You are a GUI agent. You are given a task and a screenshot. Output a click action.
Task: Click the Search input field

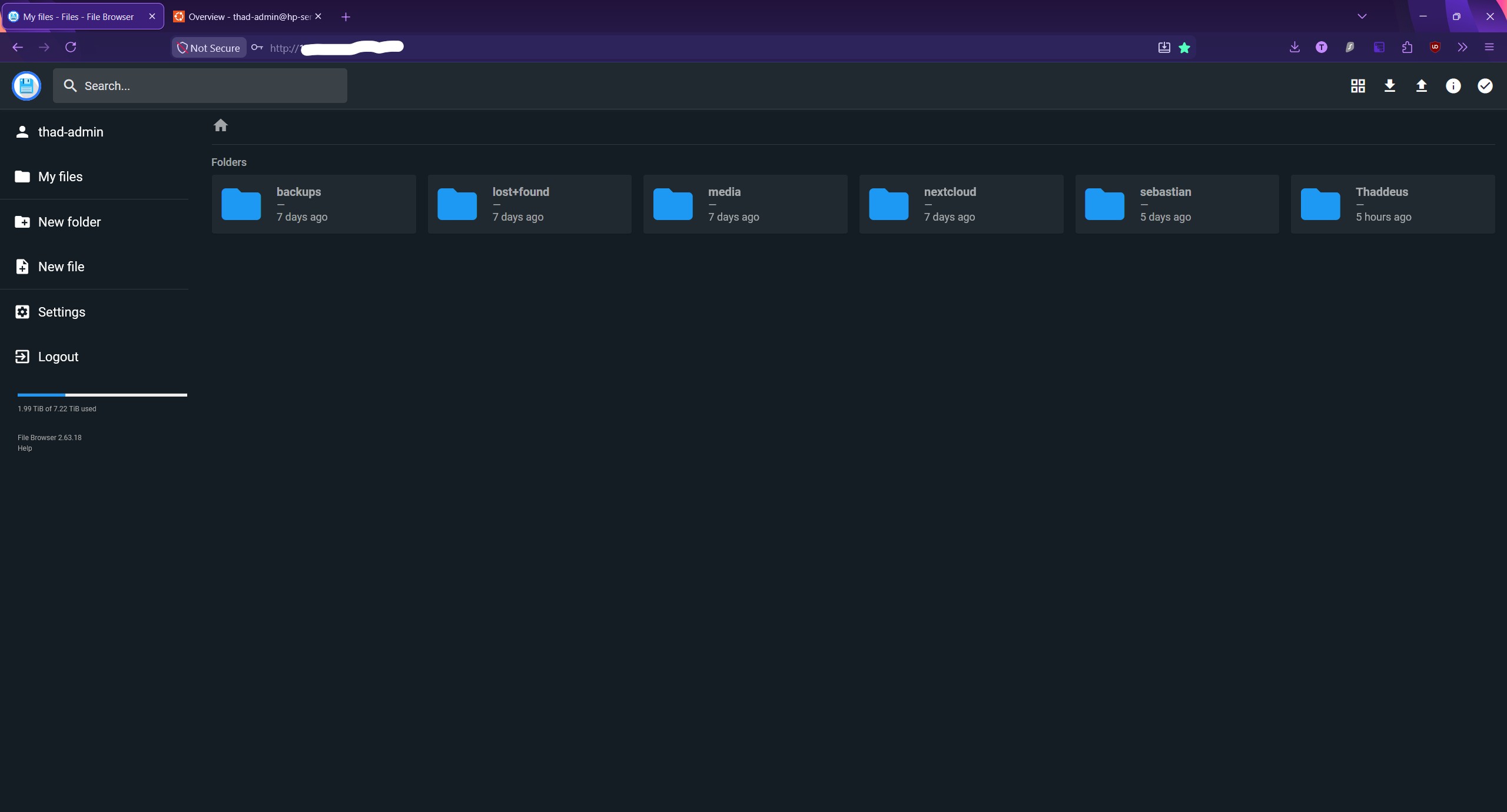point(200,86)
